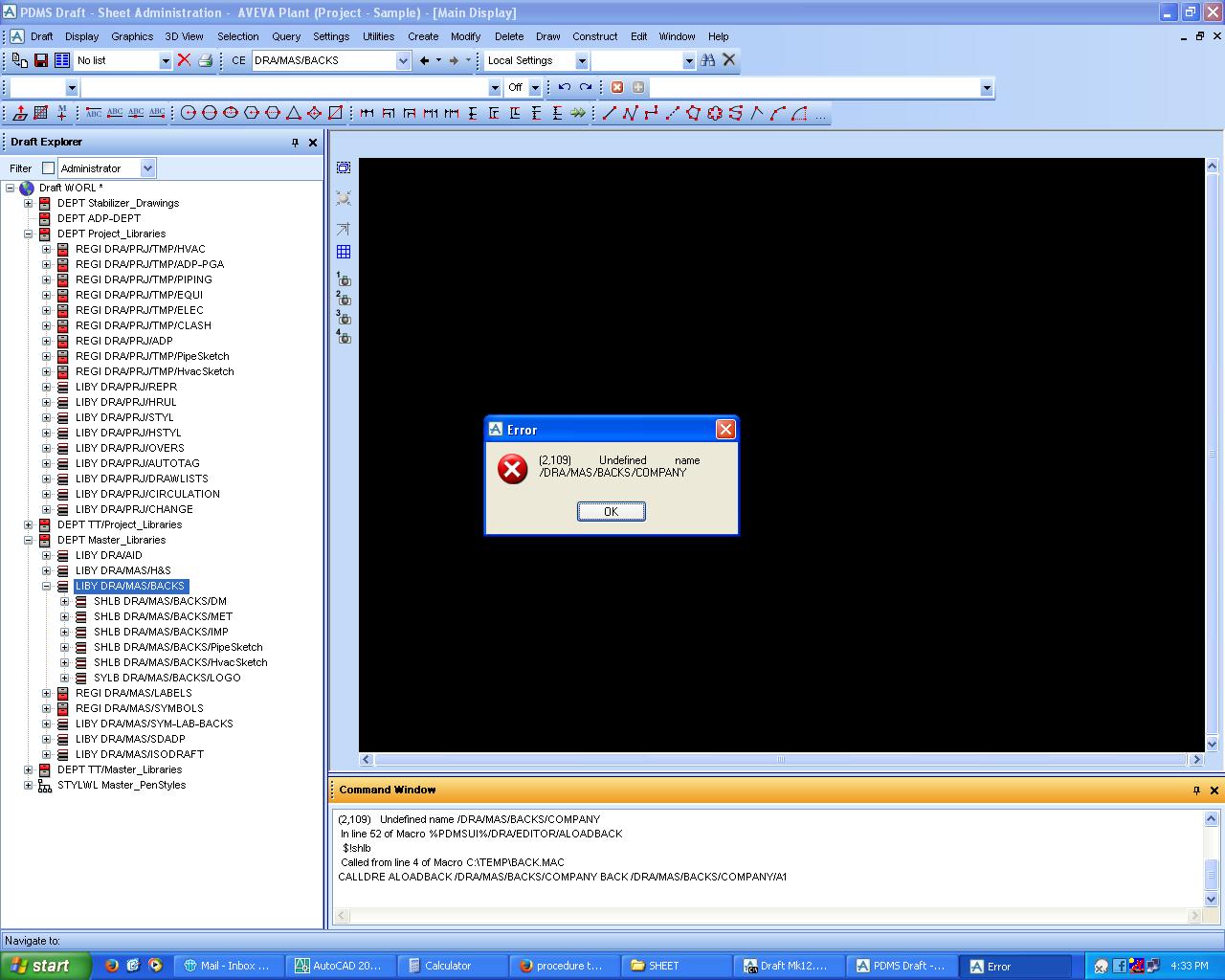Click the main display vertical scrollbar down arrow
The width and height of the screenshot is (1225, 980).
[1213, 744]
